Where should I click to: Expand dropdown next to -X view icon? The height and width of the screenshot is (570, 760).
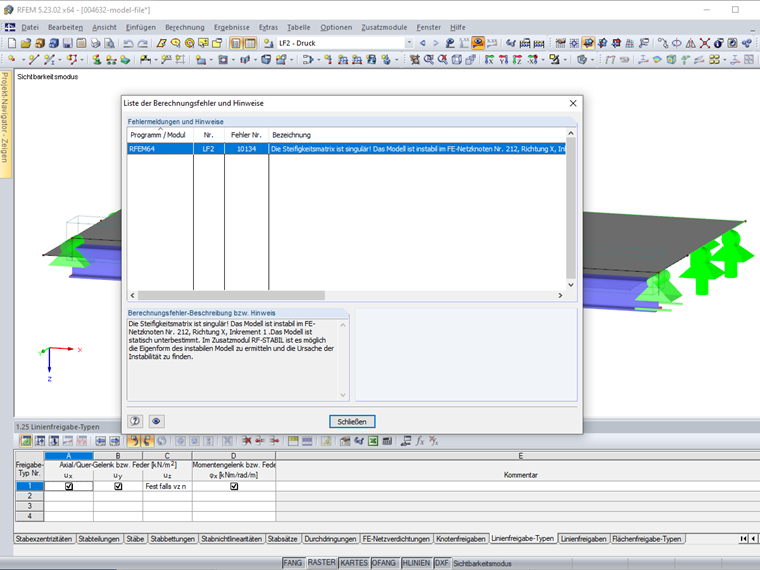point(542,60)
